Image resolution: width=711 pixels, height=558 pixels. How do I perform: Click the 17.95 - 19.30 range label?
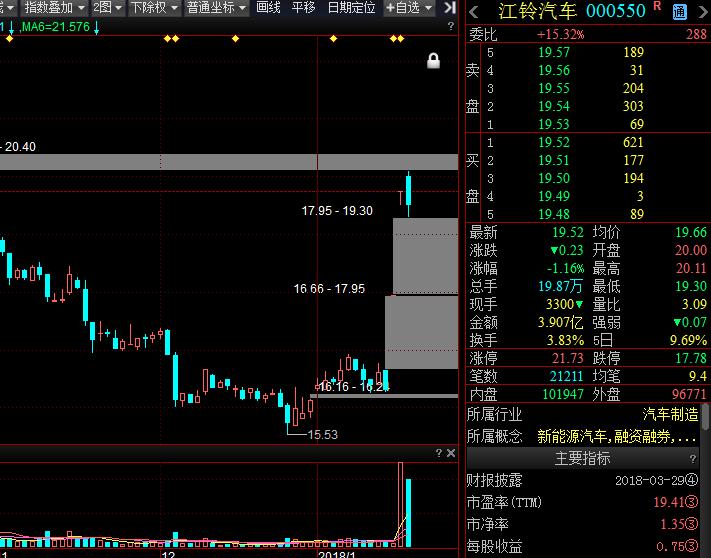(337, 211)
